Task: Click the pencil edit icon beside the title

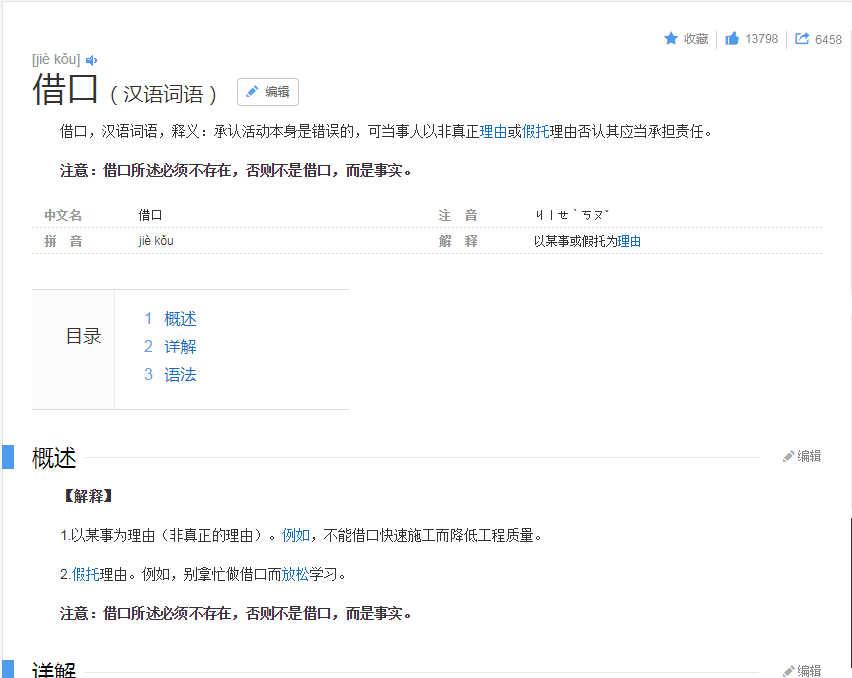Action: coord(252,91)
